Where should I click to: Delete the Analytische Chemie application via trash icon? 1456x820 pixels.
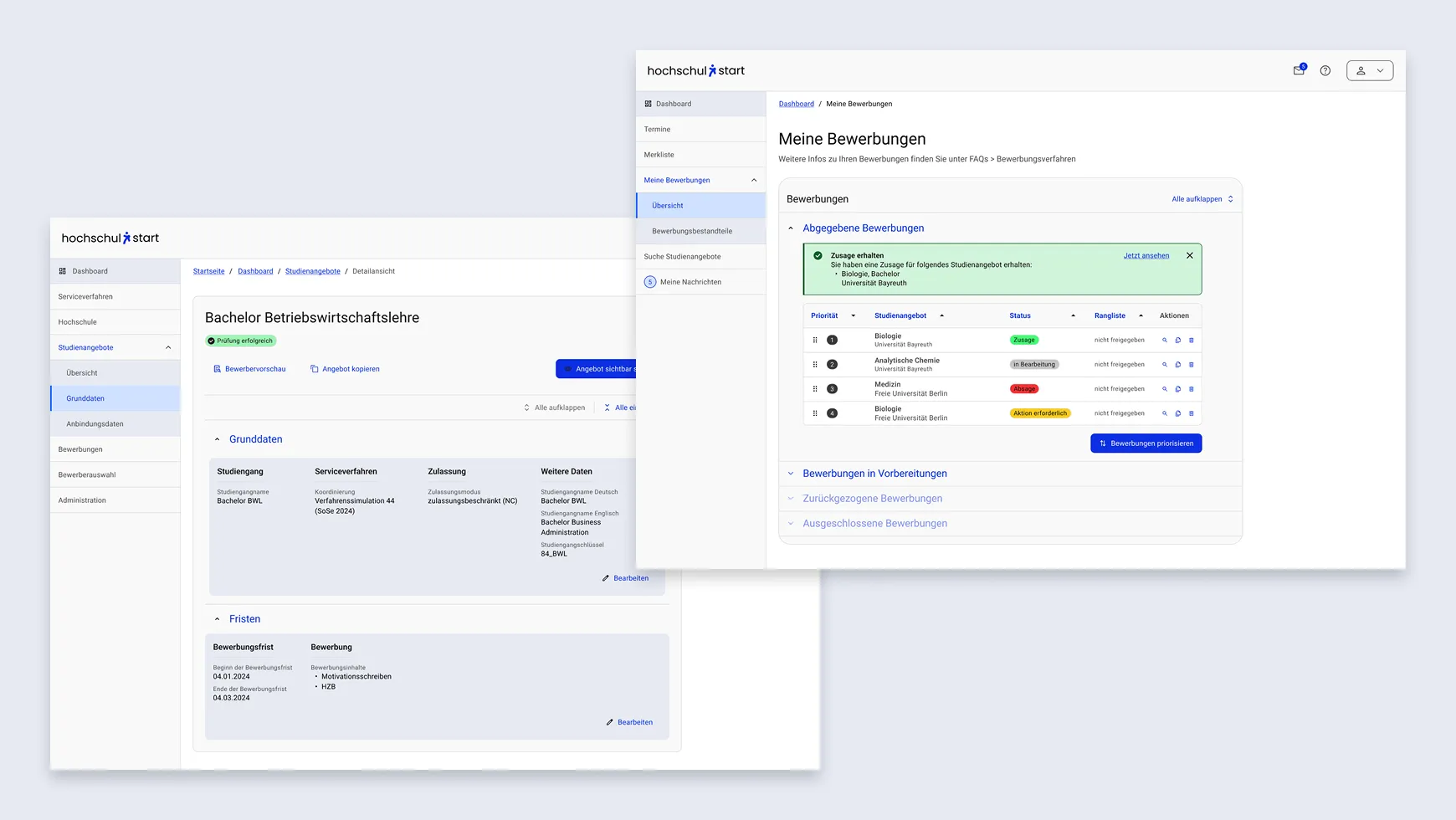pos(1192,365)
